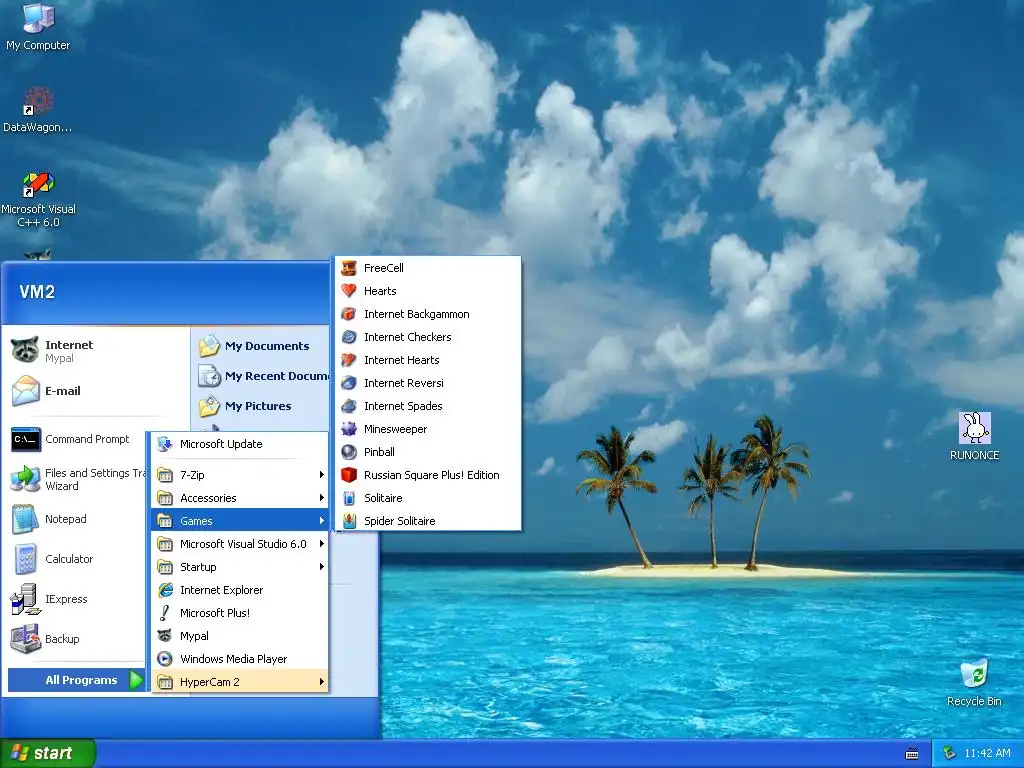Click the Notepad icon in Start menu
This screenshot has width=1024, height=768.
pyautogui.click(x=25, y=519)
